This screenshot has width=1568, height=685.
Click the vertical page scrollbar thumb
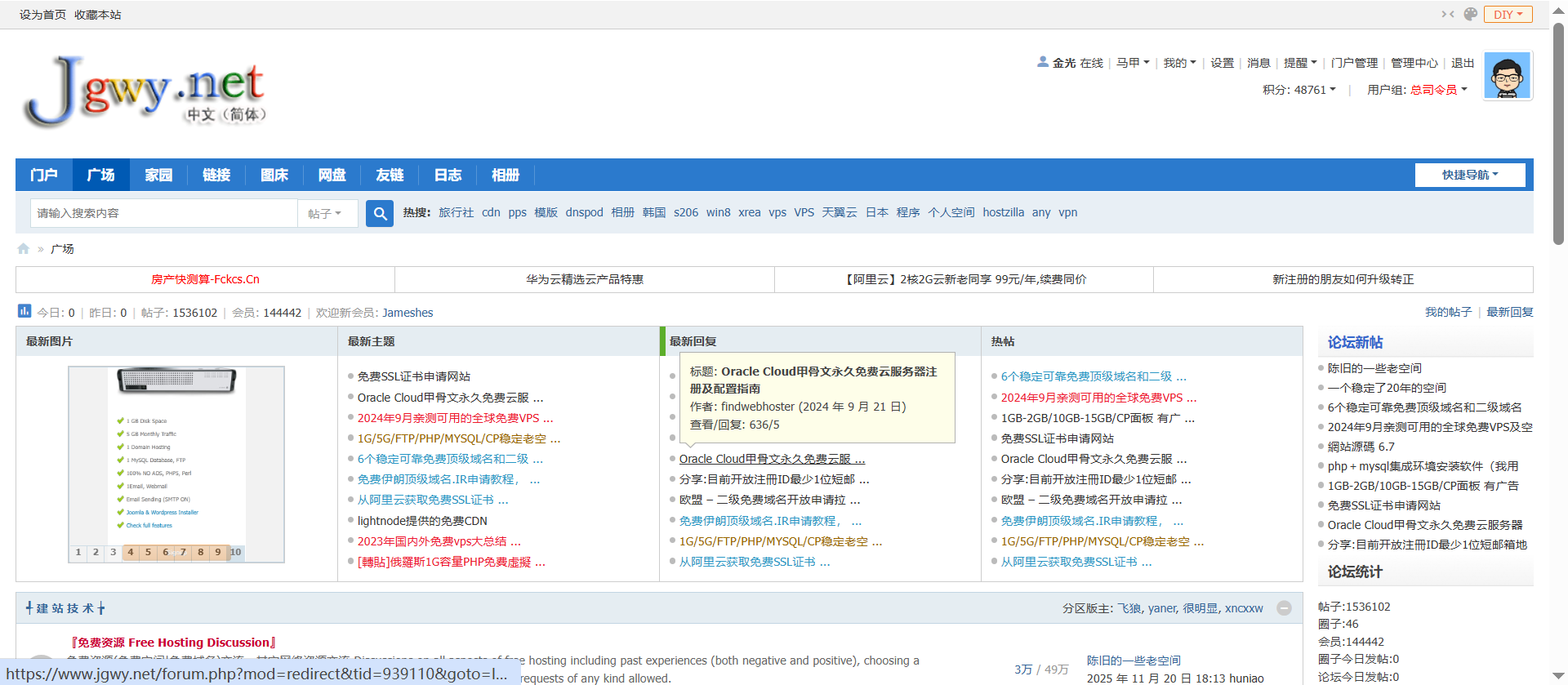click(1558, 131)
